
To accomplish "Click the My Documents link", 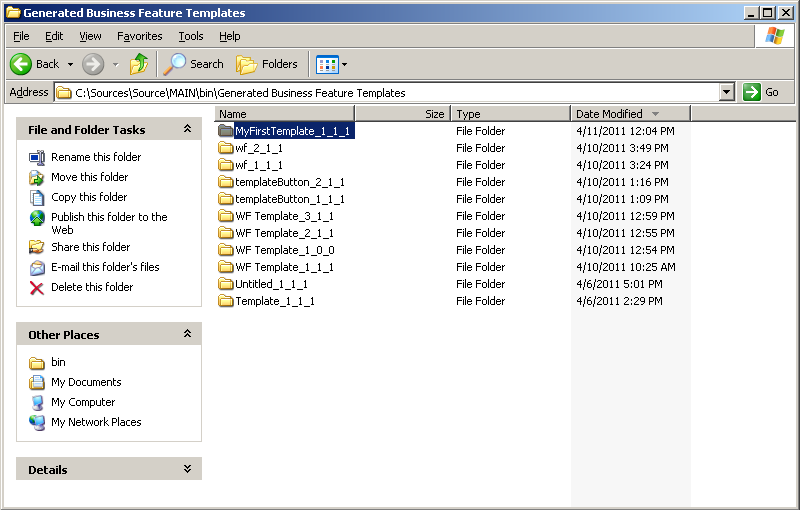I will [86, 382].
